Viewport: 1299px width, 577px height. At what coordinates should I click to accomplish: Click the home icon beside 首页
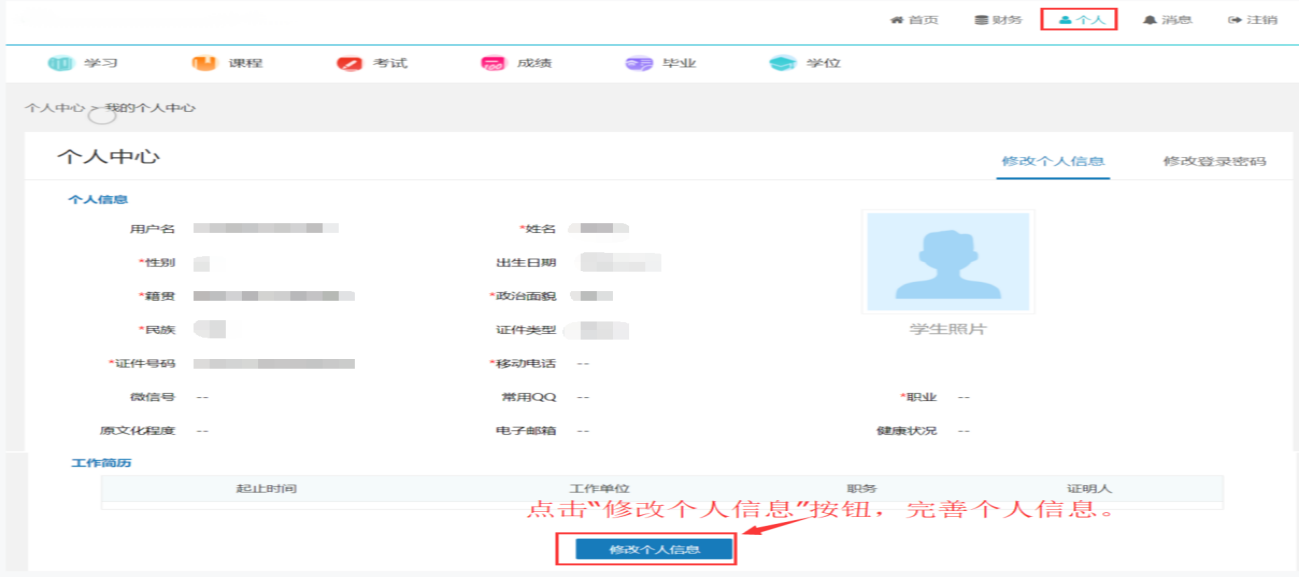pyautogui.click(x=897, y=20)
